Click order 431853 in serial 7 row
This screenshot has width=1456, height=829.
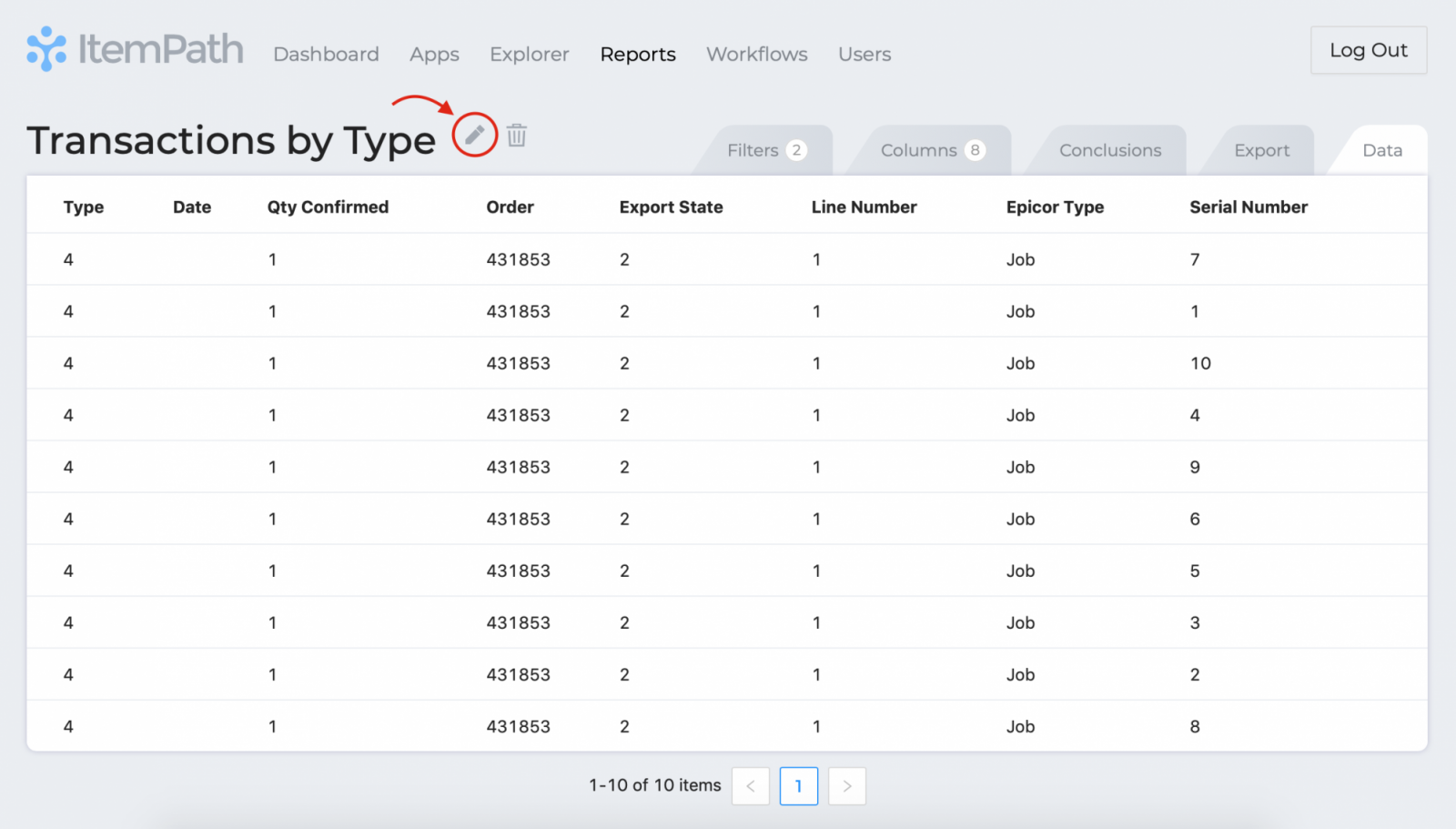[x=518, y=259]
